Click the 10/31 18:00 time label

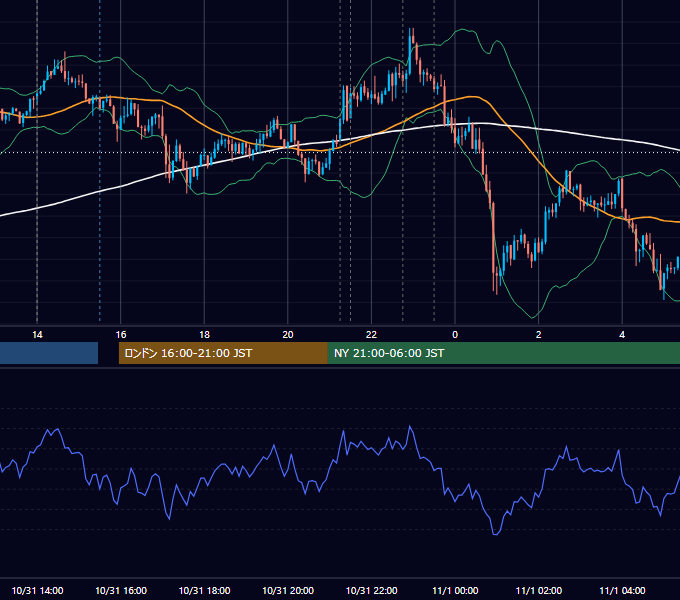pyautogui.click(x=204, y=590)
